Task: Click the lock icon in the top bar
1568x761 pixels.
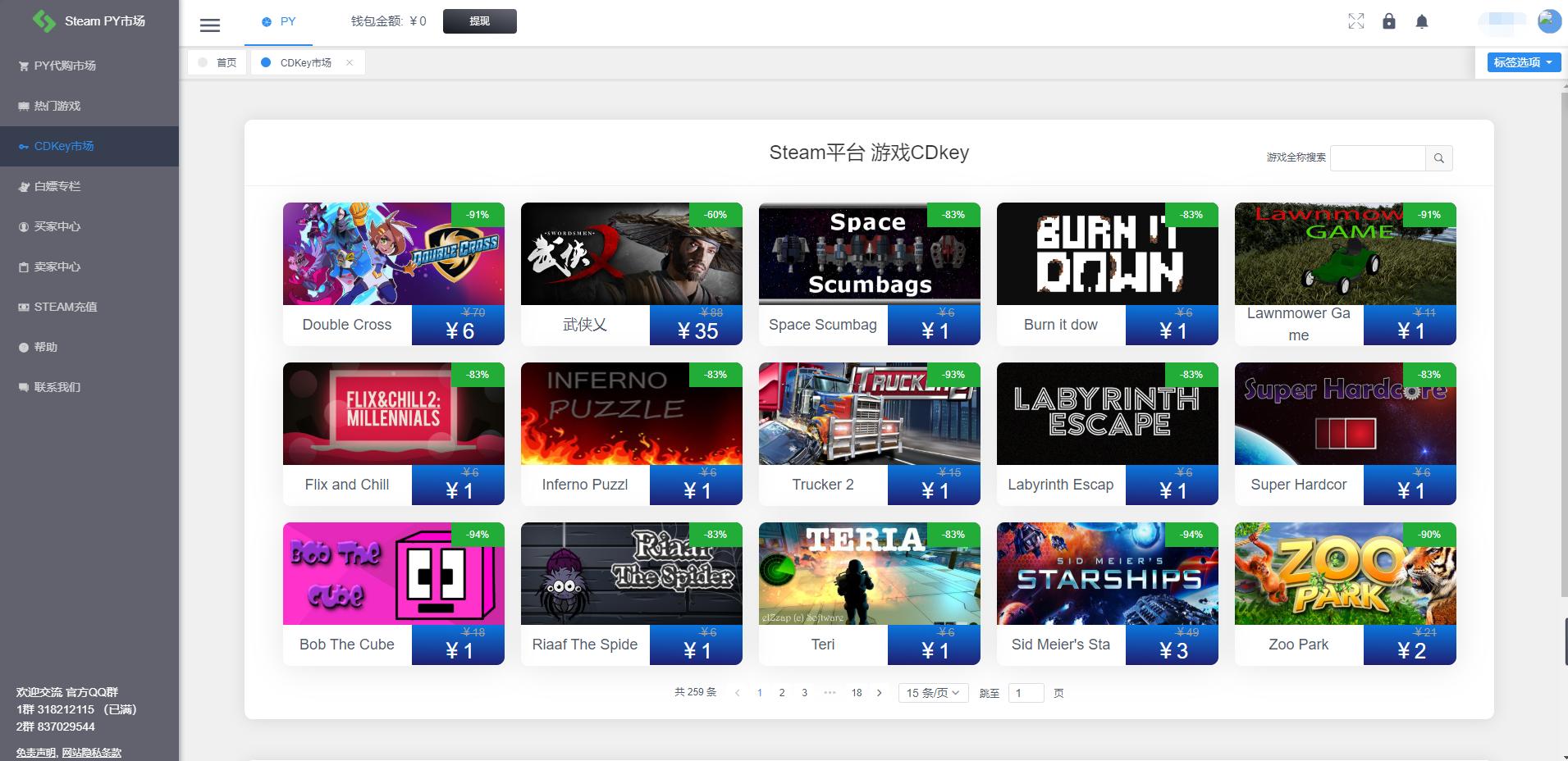Action: (x=1389, y=21)
